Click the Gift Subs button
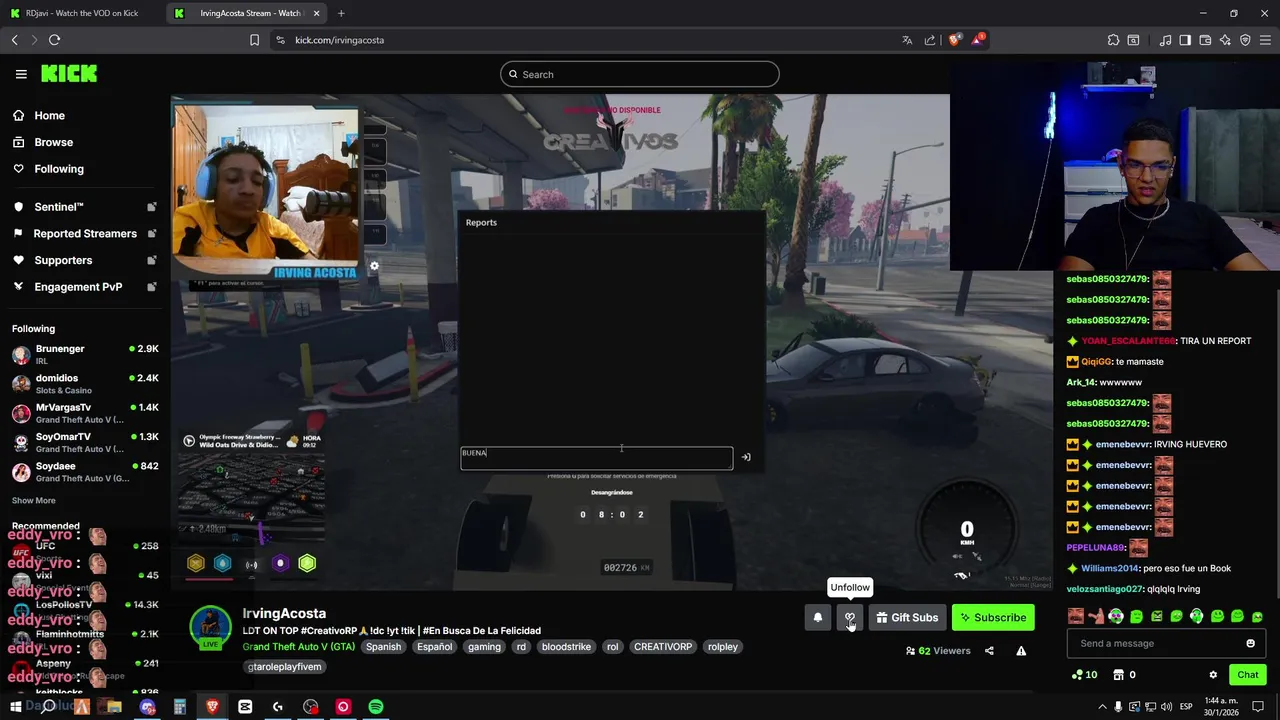Screen dimensions: 1280x720 pyautogui.click(x=907, y=618)
